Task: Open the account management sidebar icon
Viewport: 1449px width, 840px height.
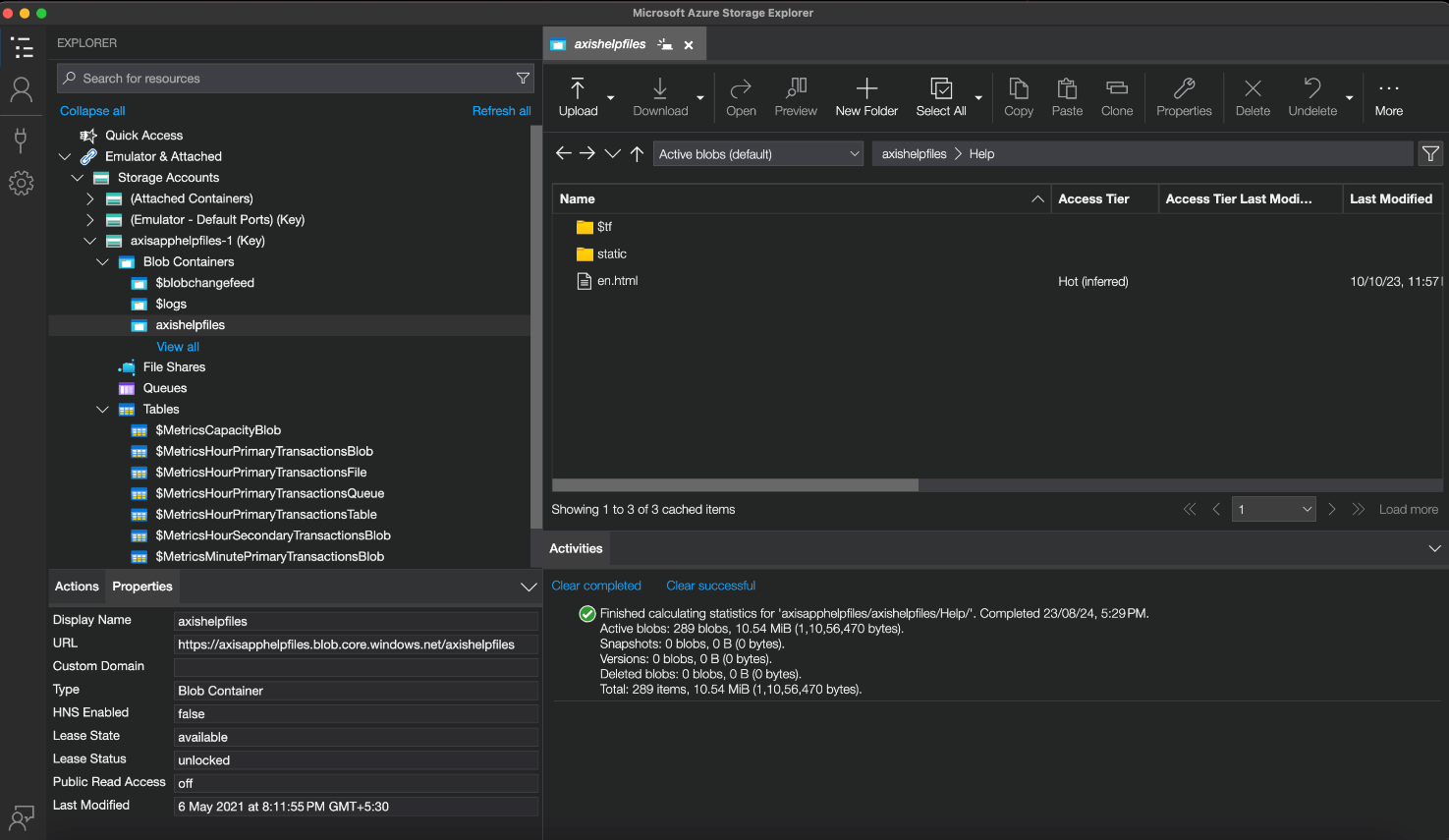Action: (21, 90)
